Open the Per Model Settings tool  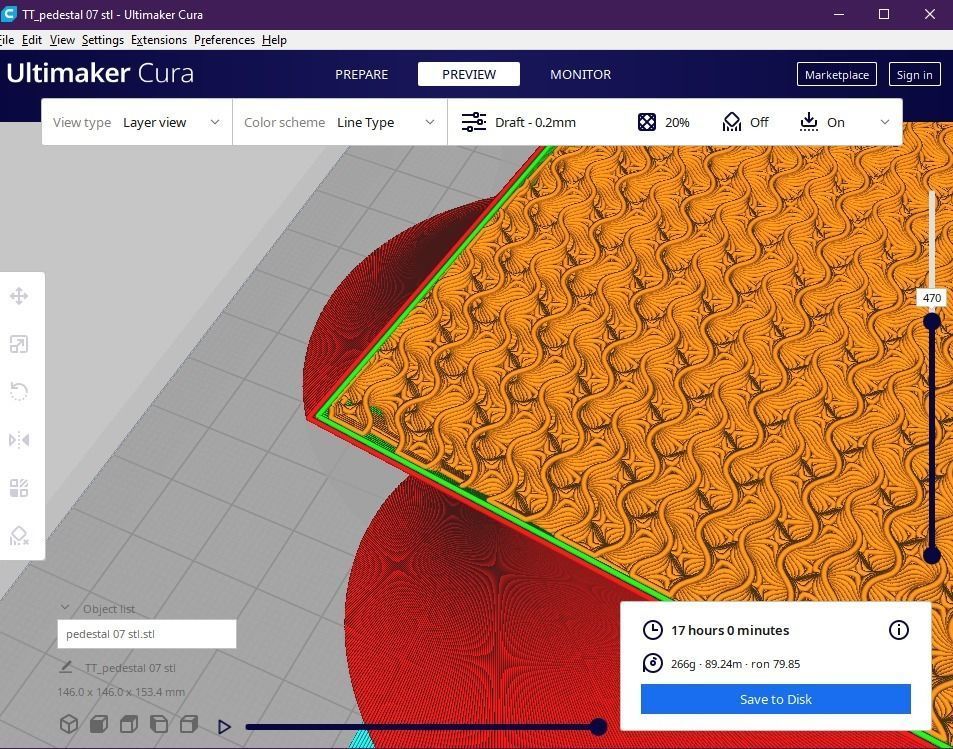click(19, 488)
